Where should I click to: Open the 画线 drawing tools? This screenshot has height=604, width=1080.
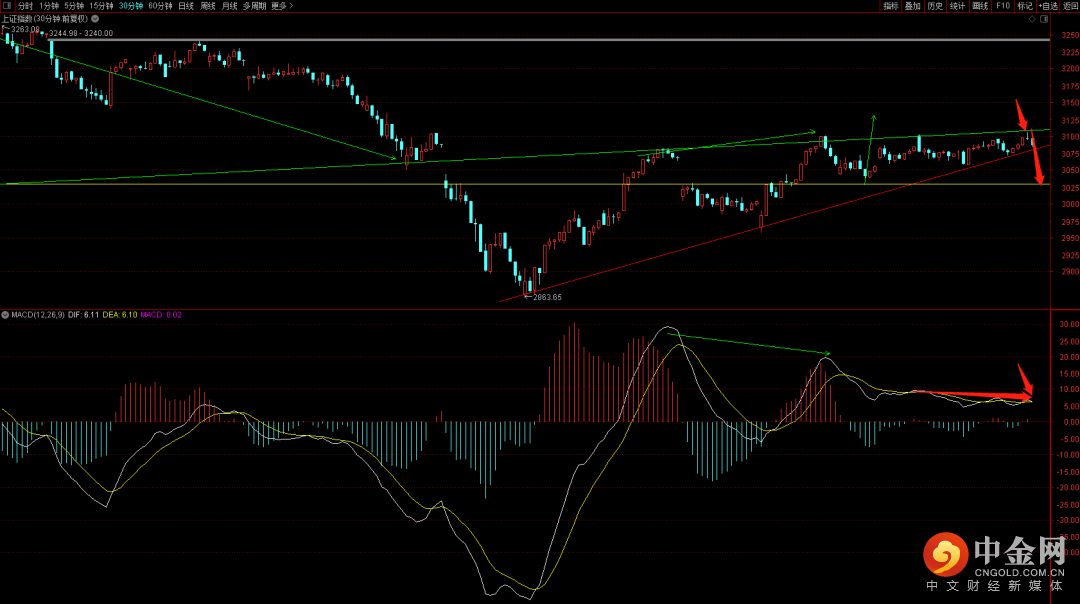980,6
